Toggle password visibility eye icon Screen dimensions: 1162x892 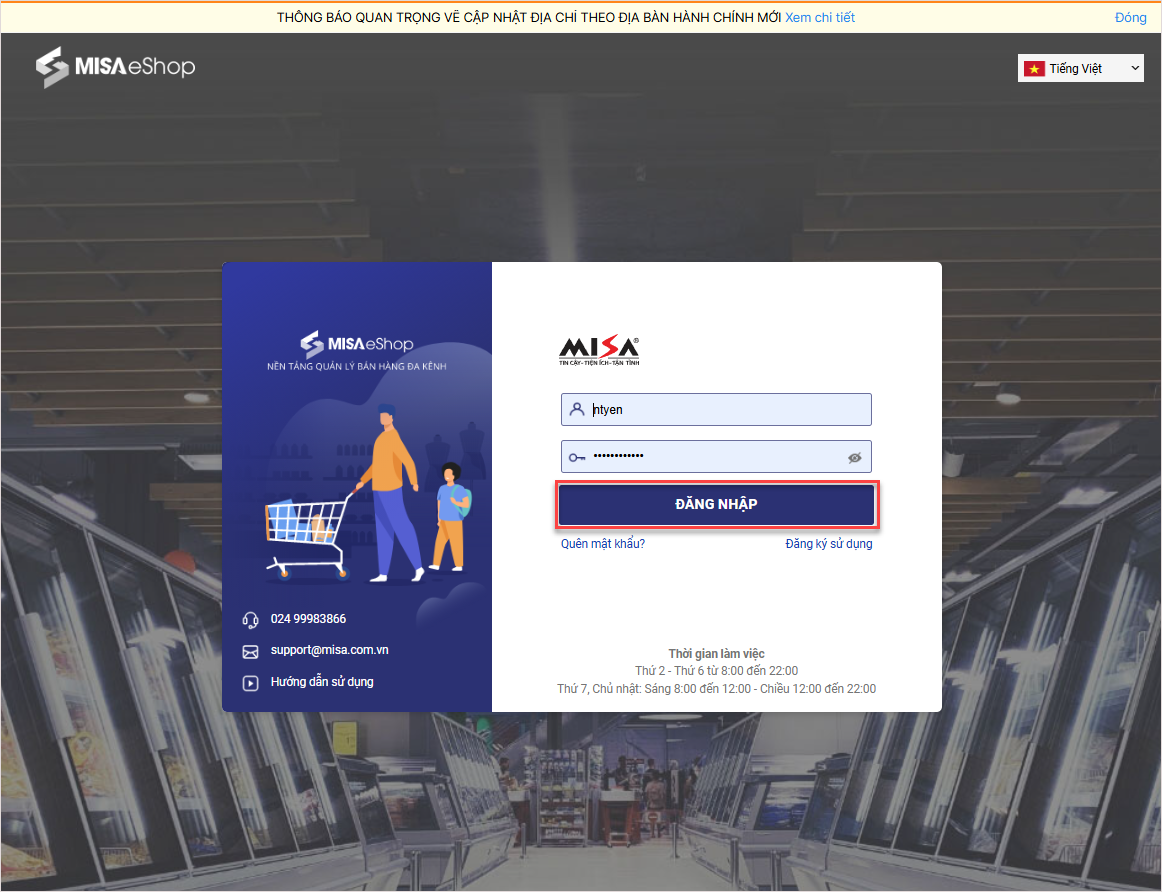click(854, 458)
